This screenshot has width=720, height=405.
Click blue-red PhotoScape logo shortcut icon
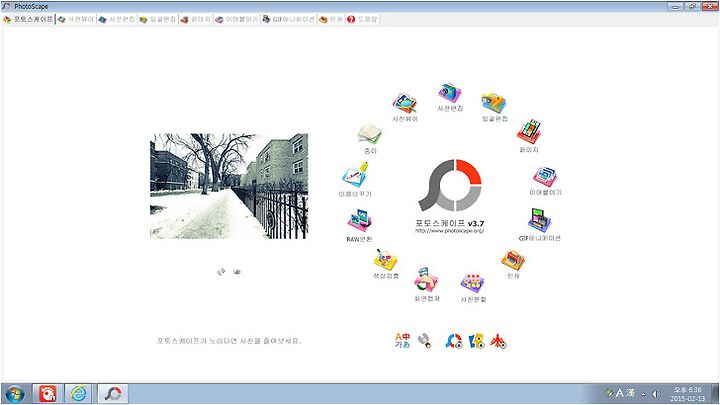tap(454, 341)
